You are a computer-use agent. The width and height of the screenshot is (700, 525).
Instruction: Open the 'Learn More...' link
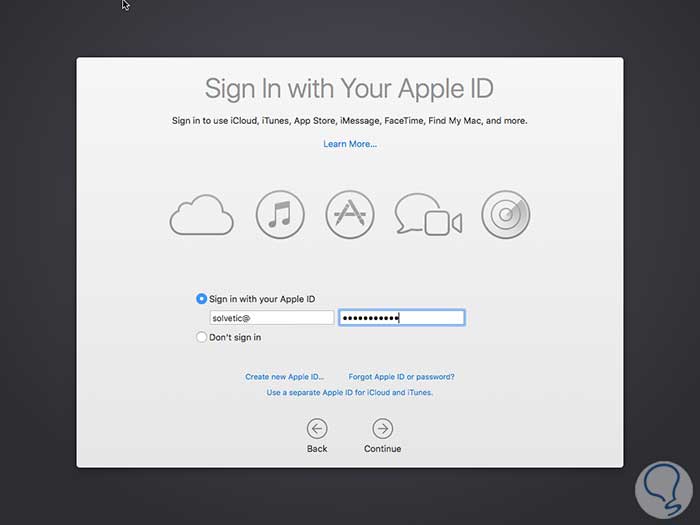coord(350,144)
